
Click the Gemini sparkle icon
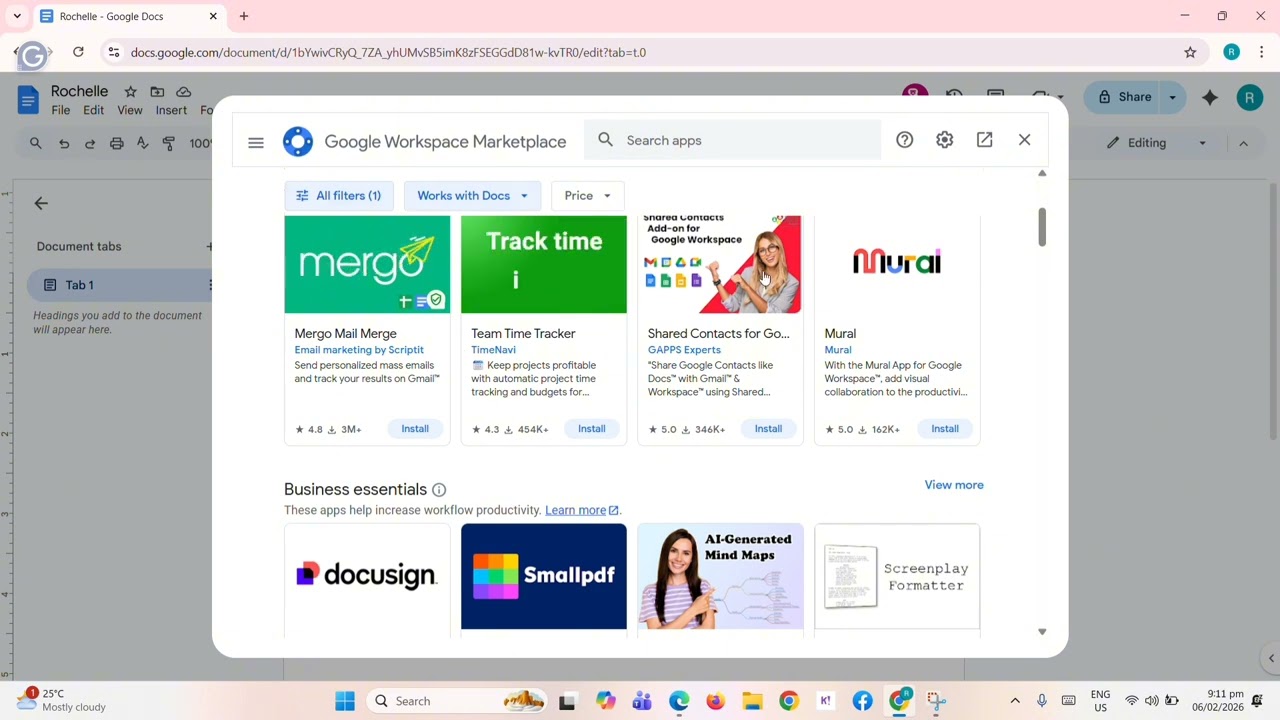click(x=1210, y=97)
